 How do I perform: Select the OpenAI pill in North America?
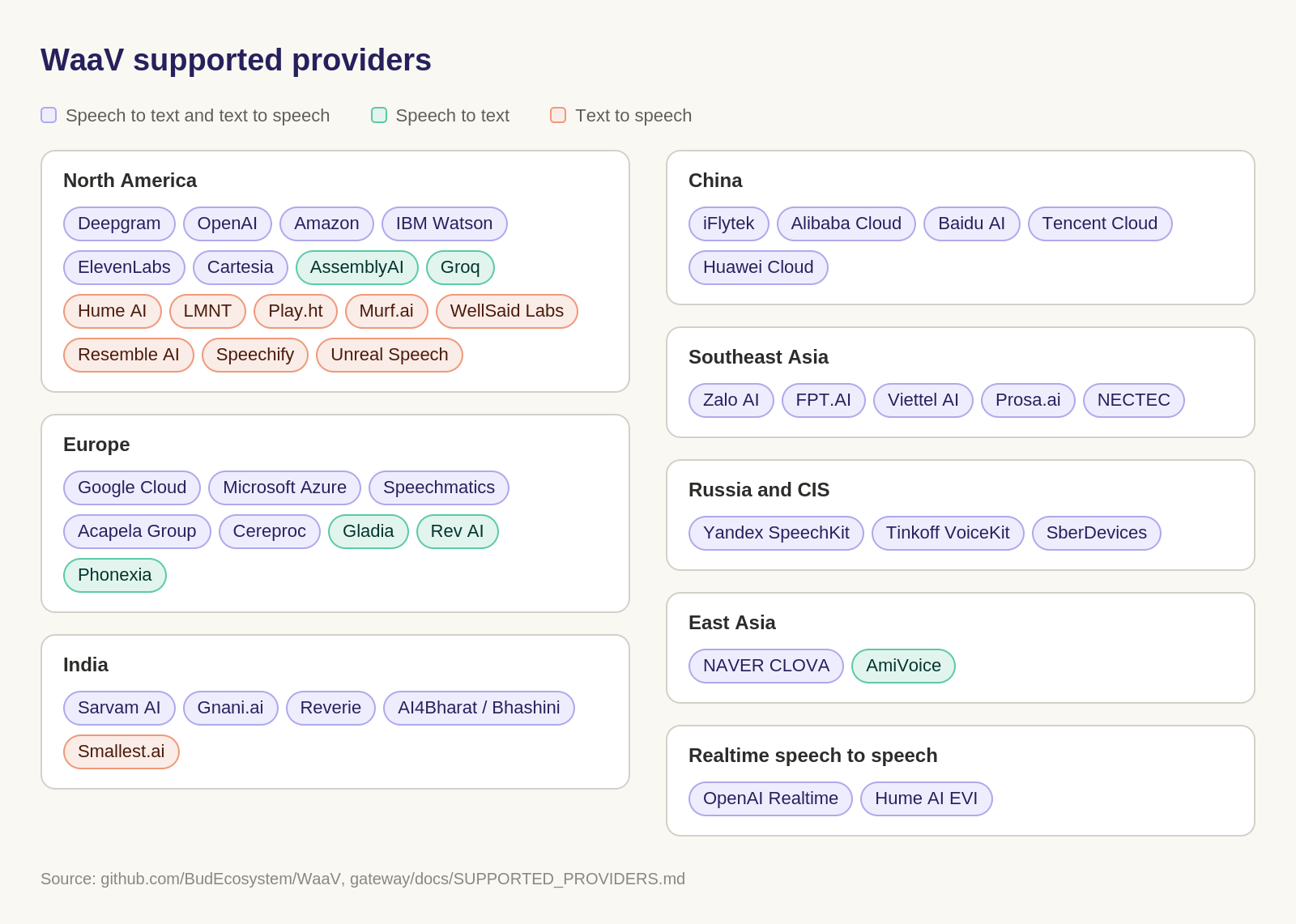[x=228, y=224]
